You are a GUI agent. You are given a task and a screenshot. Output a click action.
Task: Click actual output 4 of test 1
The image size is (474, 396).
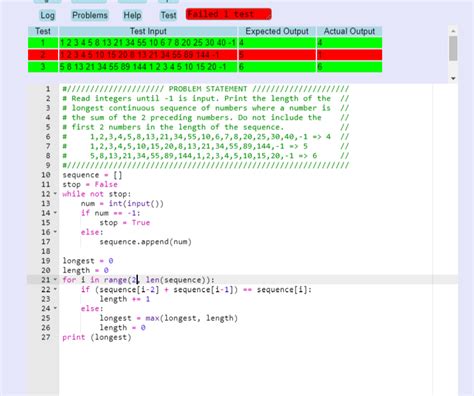[x=349, y=43]
